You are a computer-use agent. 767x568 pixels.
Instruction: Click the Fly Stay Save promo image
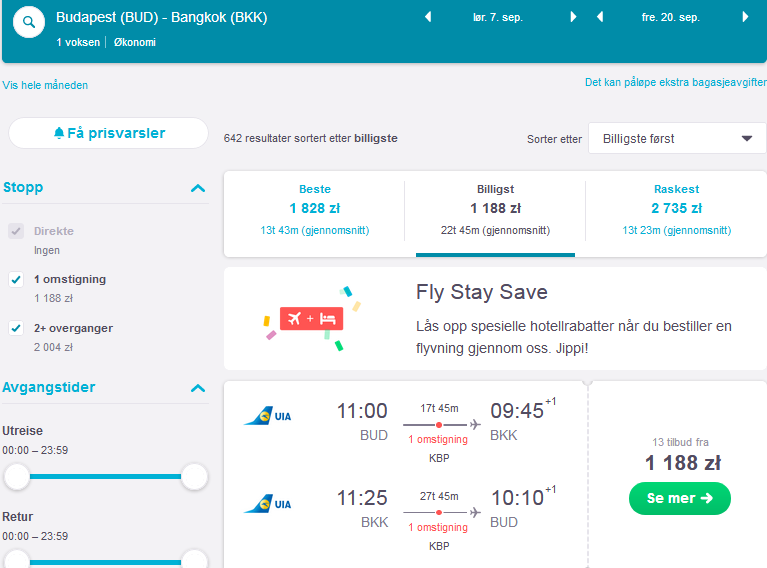coord(312,319)
